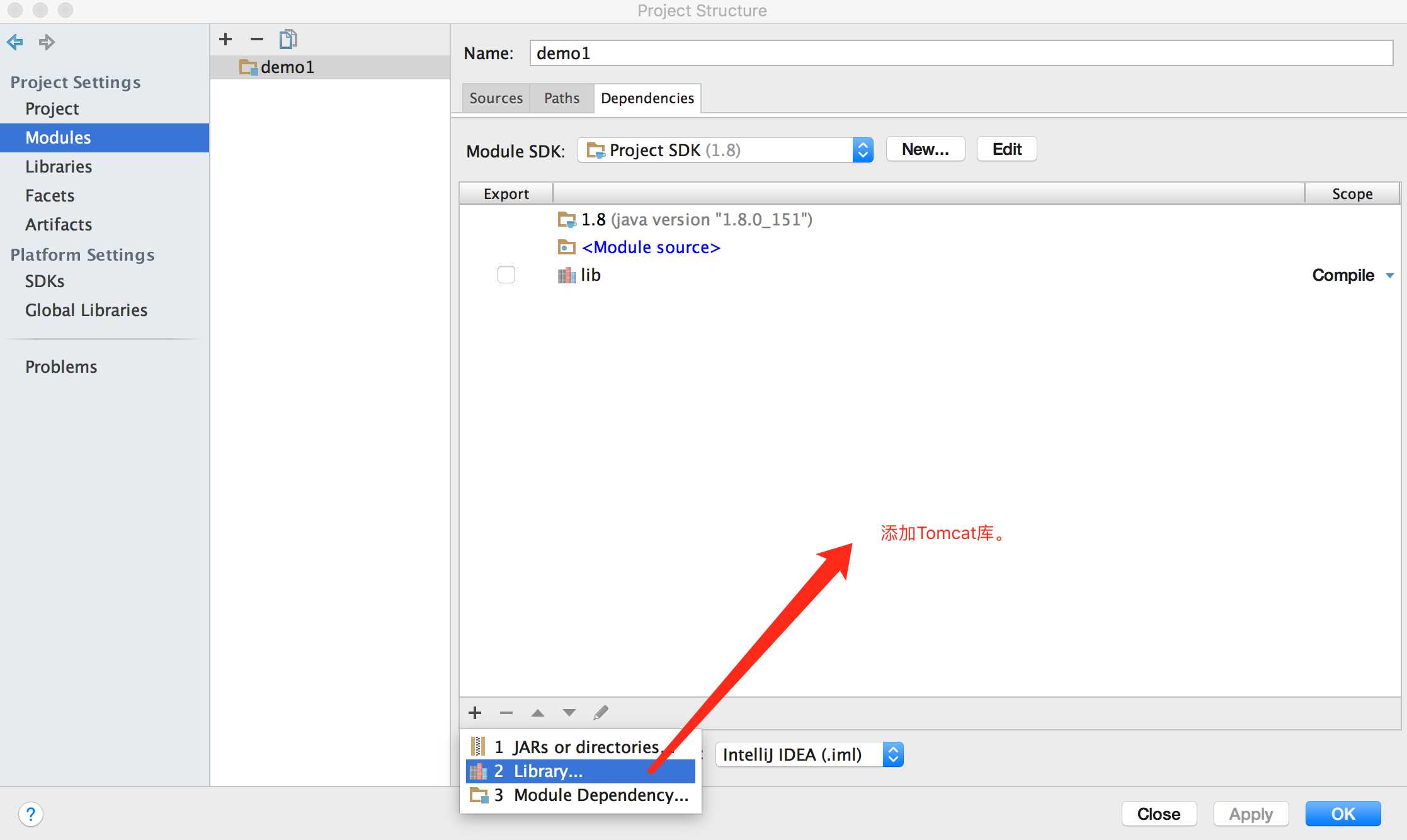This screenshot has width=1407, height=840.
Task: Select Modules in the sidebar
Action: tap(105, 138)
